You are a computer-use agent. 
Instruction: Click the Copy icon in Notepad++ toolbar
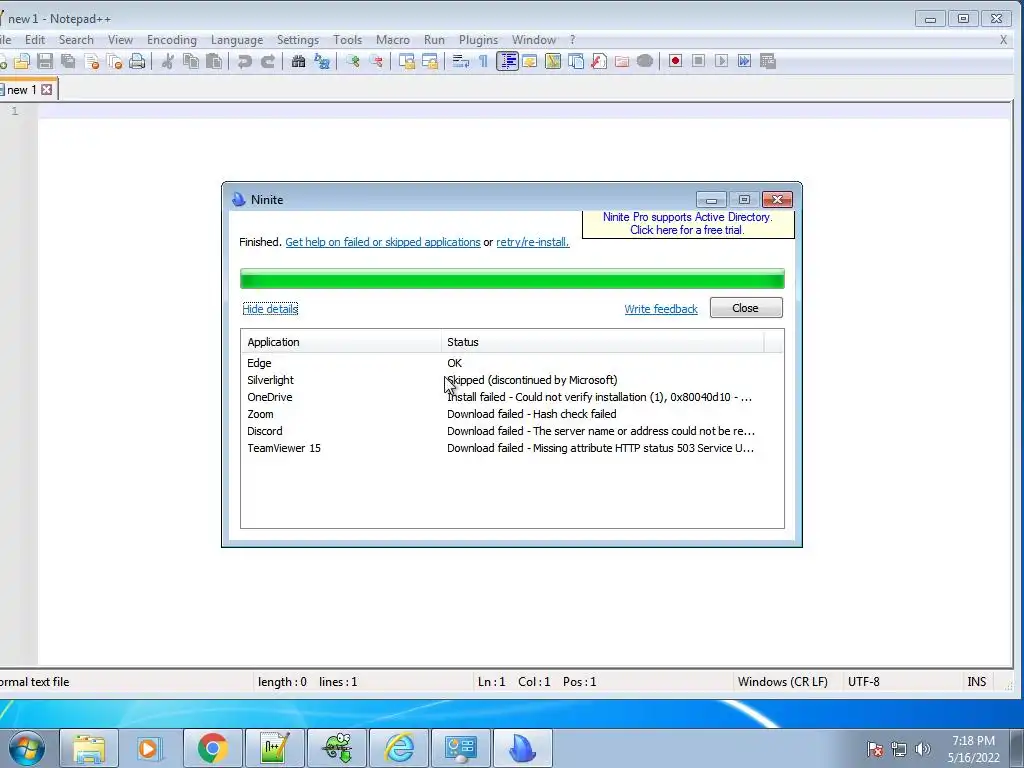[x=191, y=61]
